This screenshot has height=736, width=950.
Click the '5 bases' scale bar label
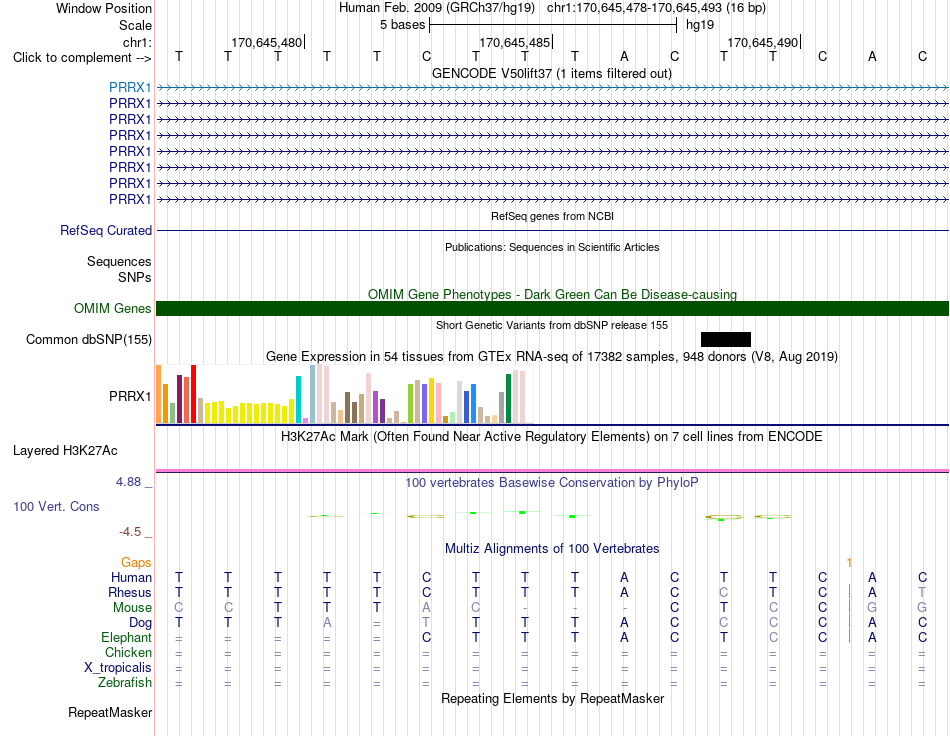tap(402, 25)
